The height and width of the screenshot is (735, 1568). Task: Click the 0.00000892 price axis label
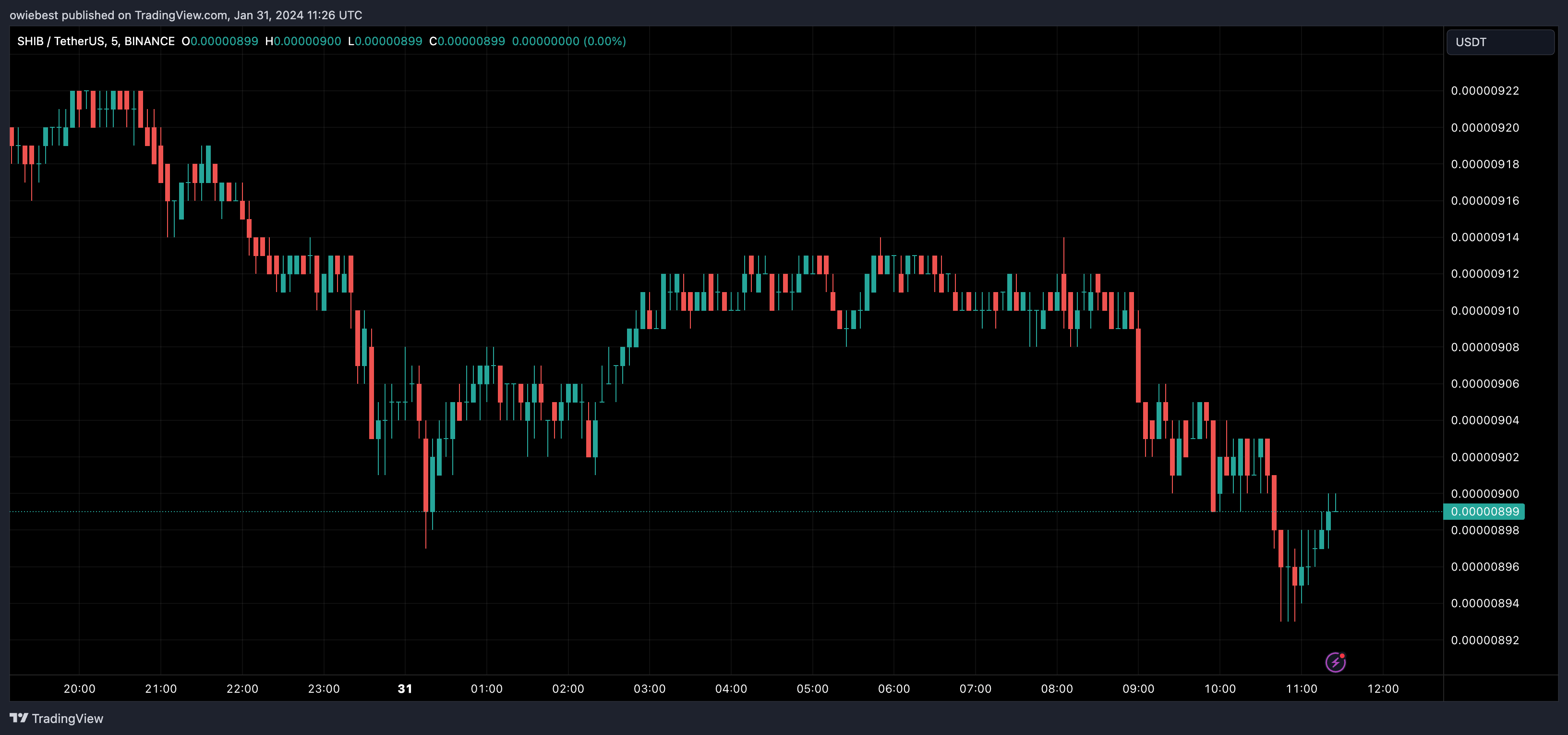tap(1484, 640)
